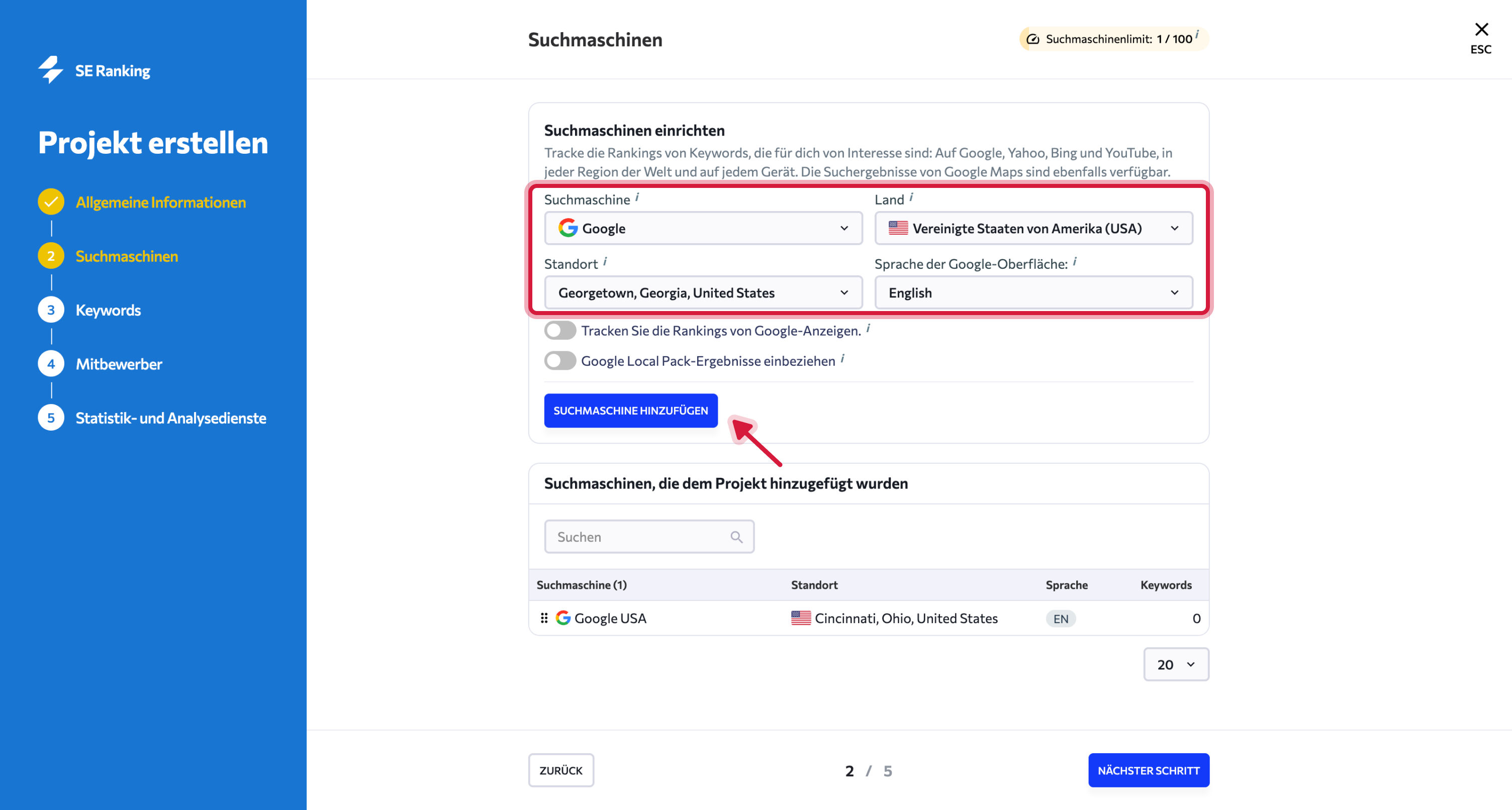Viewport: 1512px width, 810px height.
Task: Open the rows-per-page dropdown showing 20
Action: [x=1176, y=664]
